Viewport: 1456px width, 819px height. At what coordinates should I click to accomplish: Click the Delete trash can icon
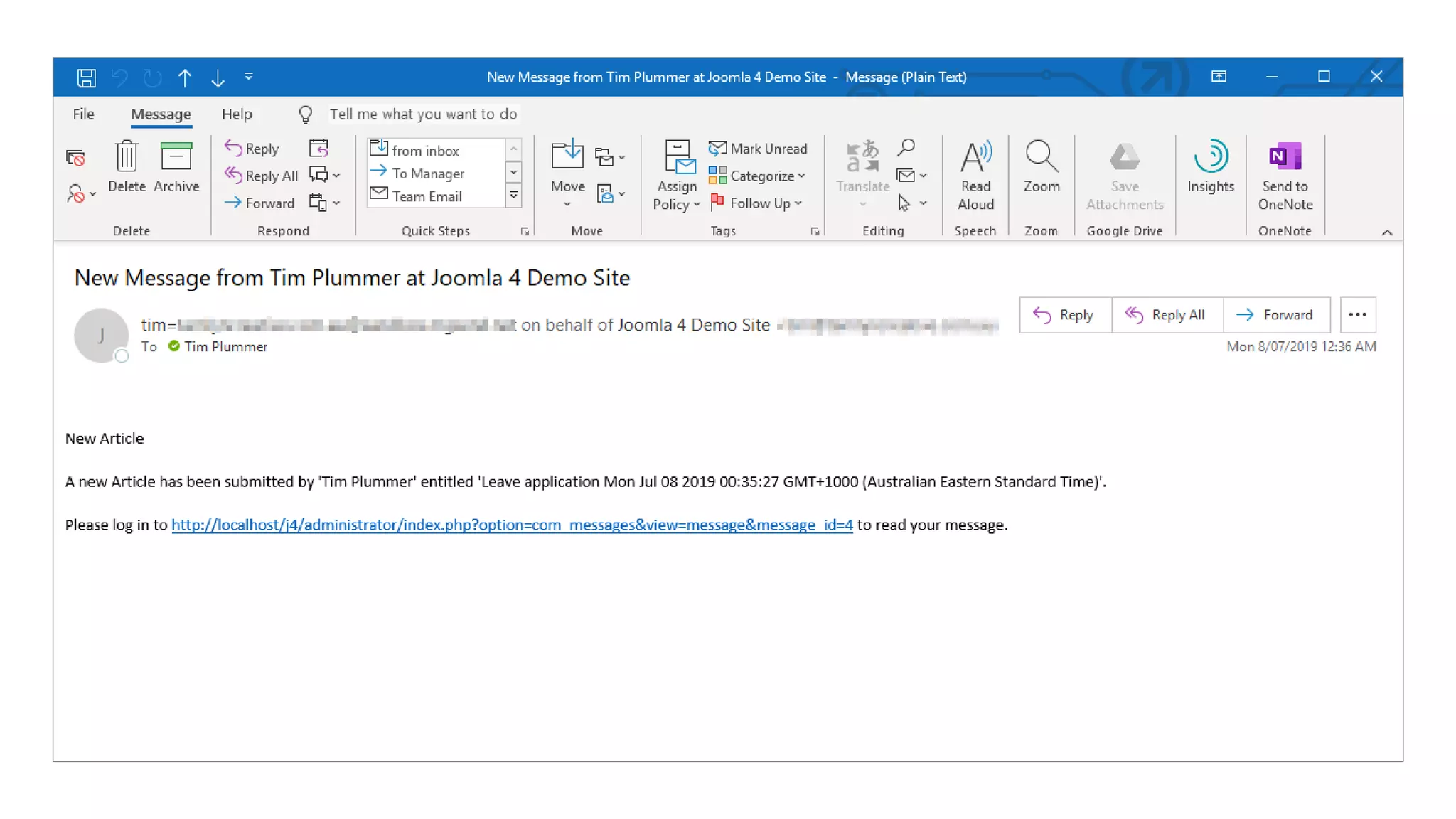pos(127,156)
